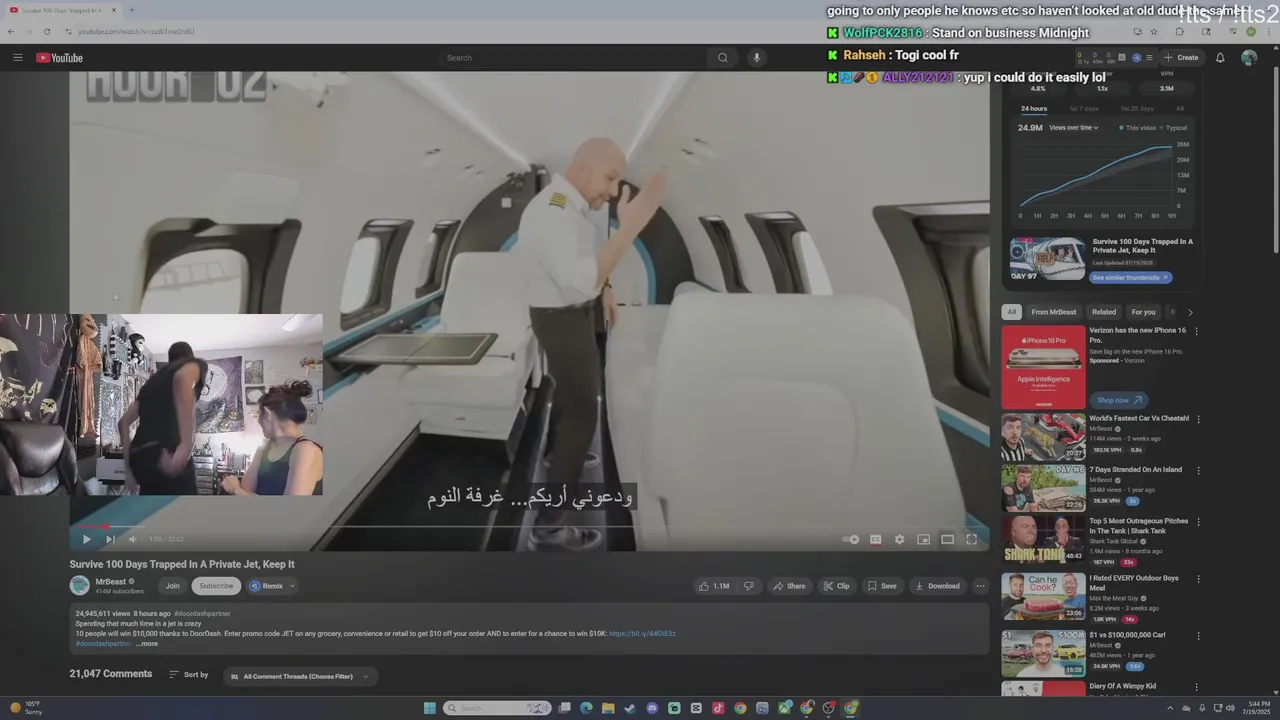Open Views over time dropdown
The image size is (1280, 720).
1074,128
